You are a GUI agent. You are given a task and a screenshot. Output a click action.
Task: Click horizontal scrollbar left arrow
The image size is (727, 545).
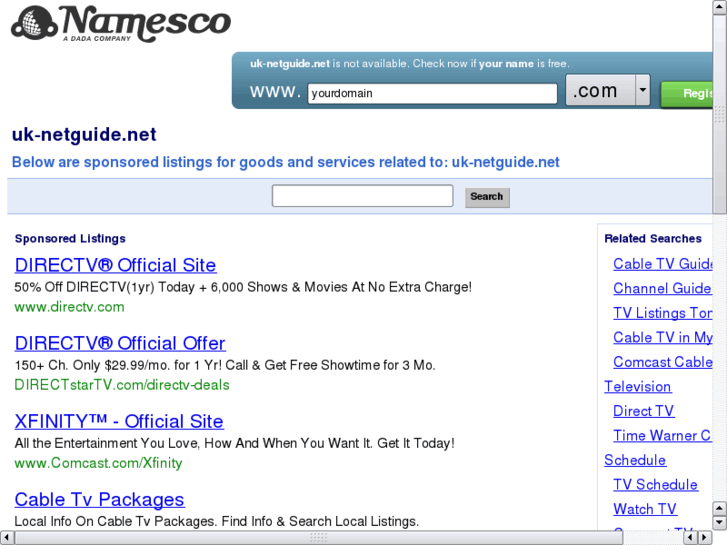pos(6,538)
